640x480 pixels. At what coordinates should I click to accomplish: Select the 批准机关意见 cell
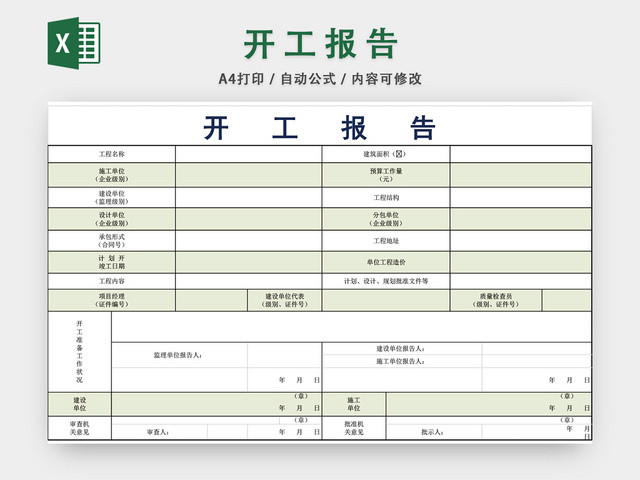(354, 428)
